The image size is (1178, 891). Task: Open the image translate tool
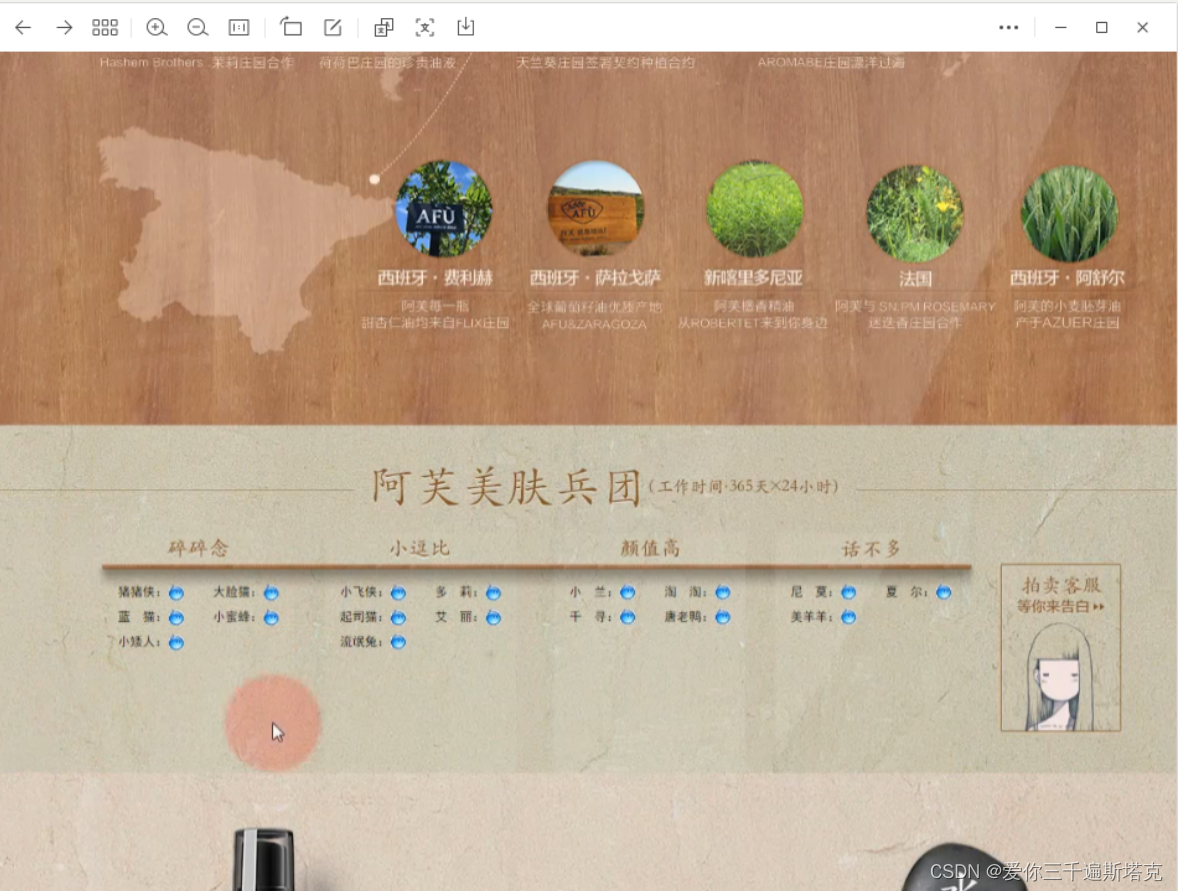[x=384, y=28]
